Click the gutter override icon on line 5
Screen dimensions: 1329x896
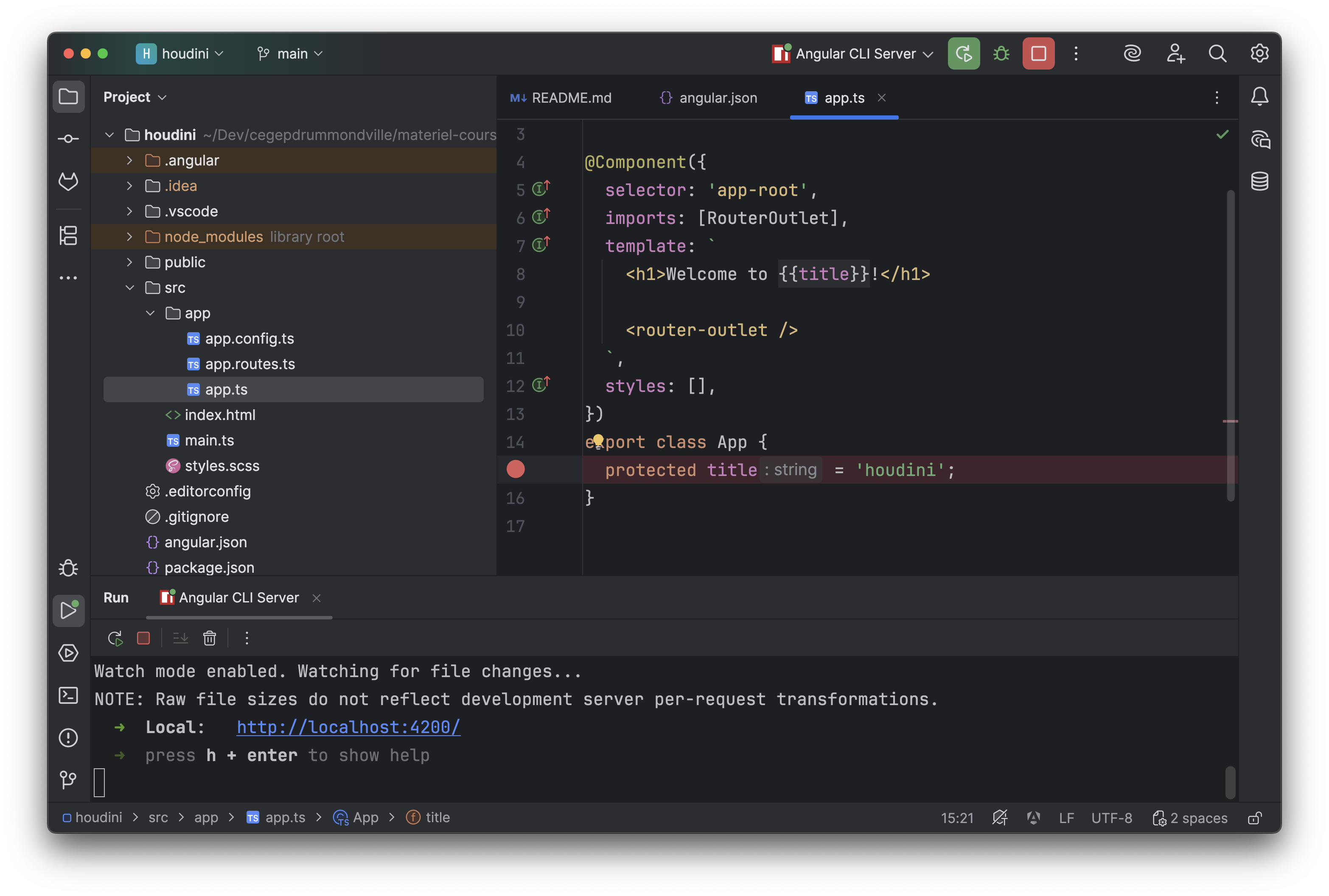tap(541, 188)
